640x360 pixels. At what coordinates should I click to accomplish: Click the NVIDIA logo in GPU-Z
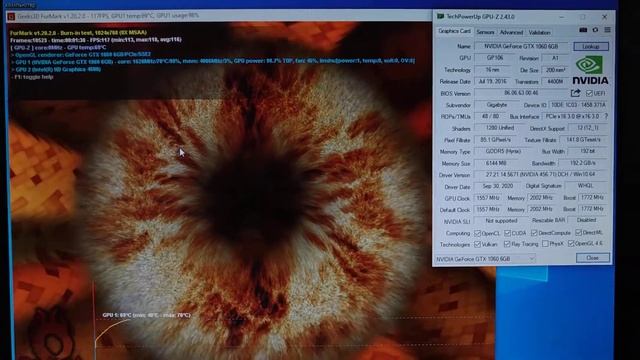point(590,70)
